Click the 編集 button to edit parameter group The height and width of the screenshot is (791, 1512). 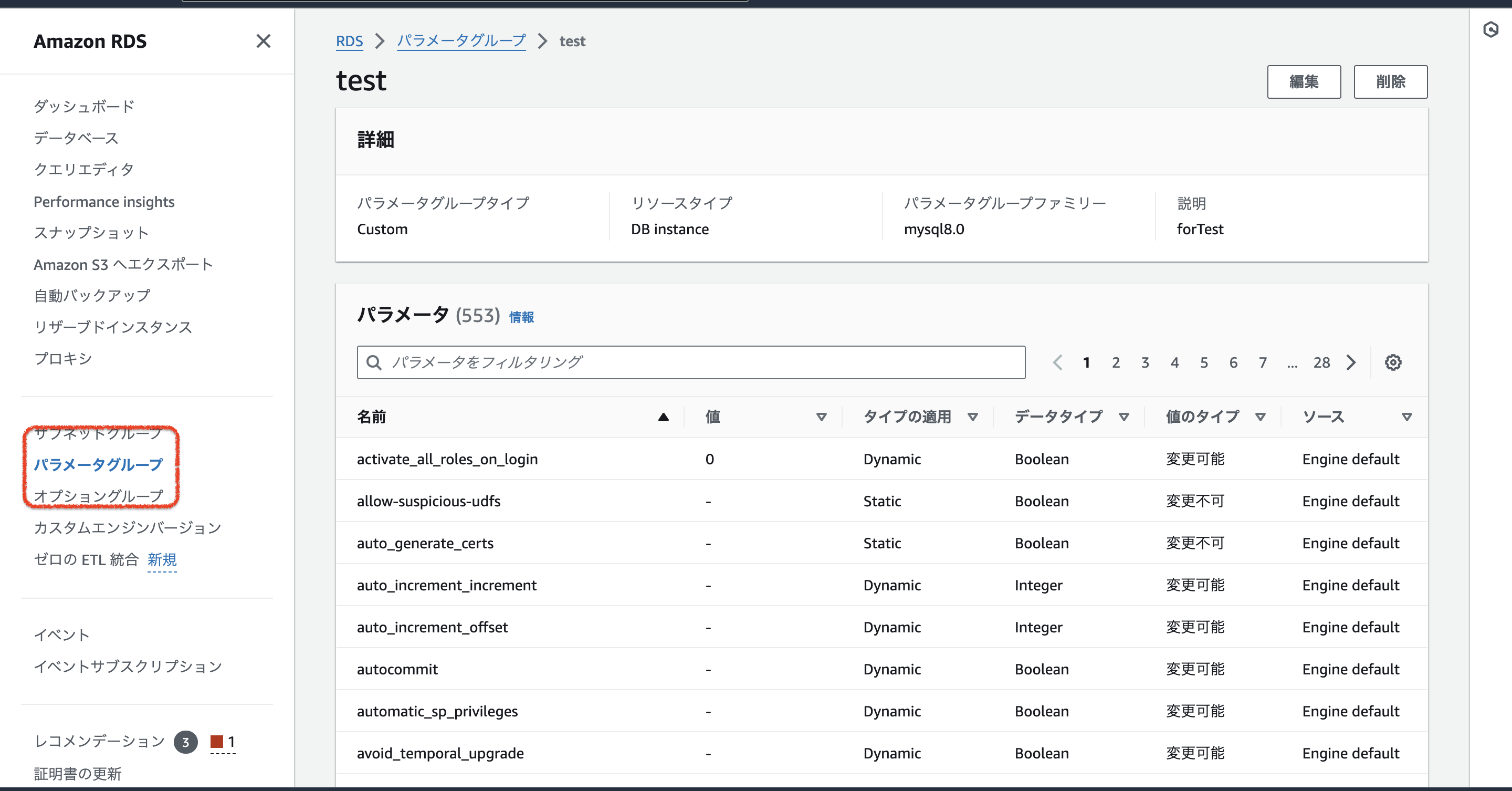pos(1304,81)
